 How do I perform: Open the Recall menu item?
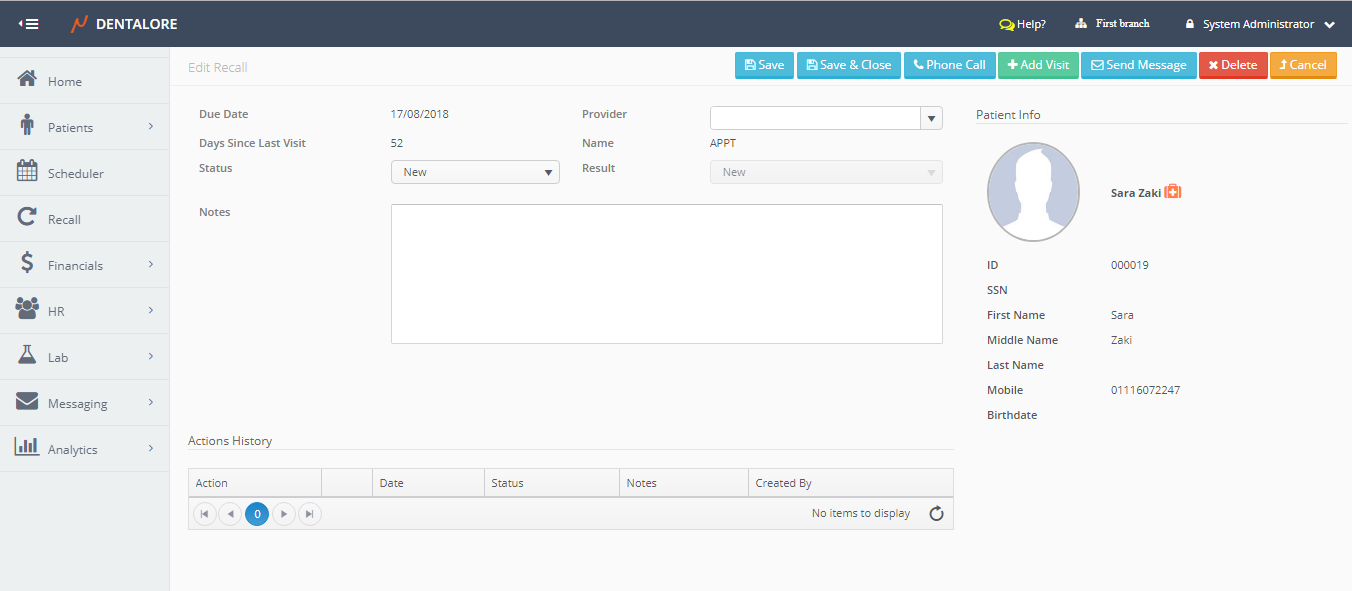[64, 219]
